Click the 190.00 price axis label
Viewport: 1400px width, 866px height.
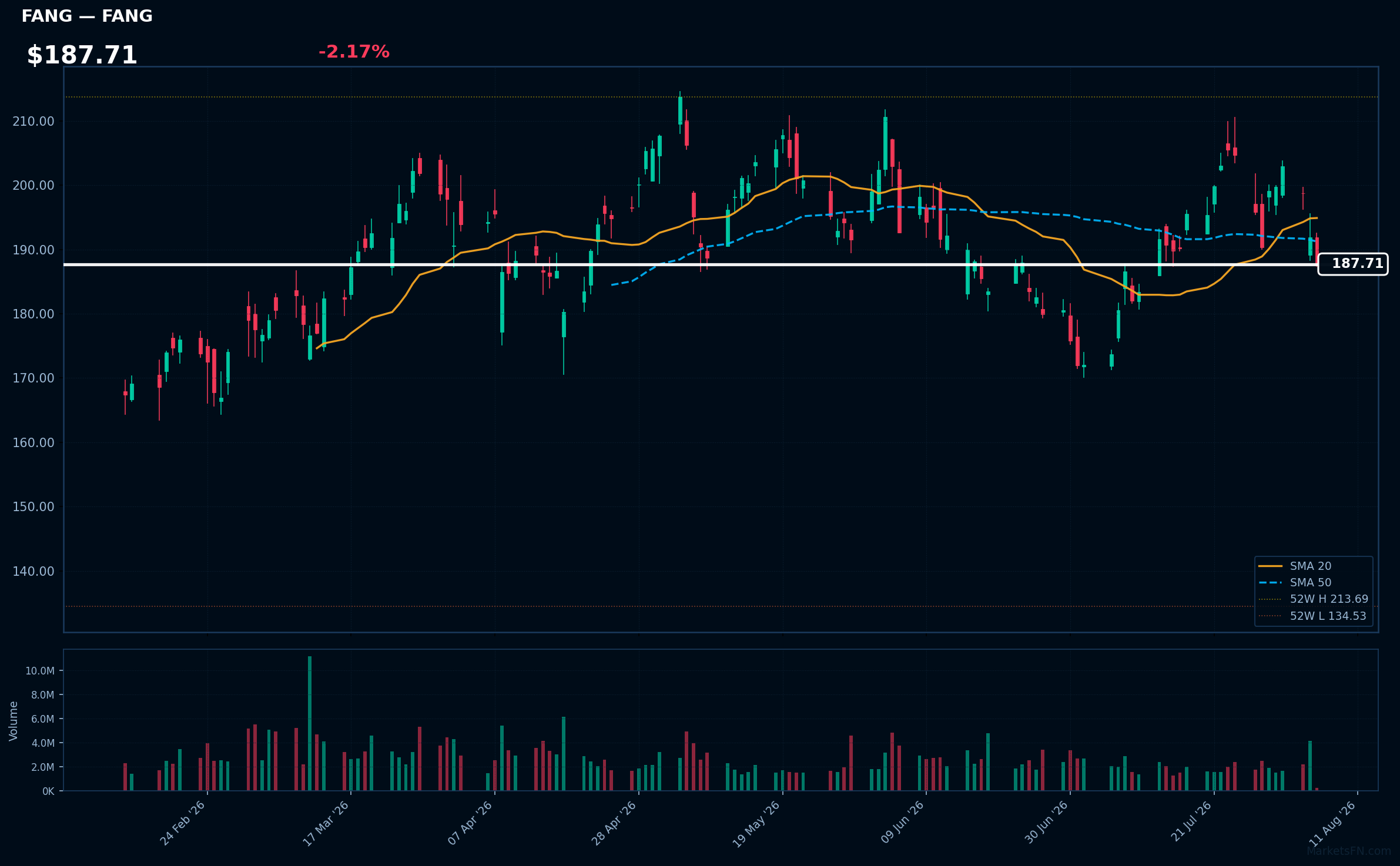(34, 250)
